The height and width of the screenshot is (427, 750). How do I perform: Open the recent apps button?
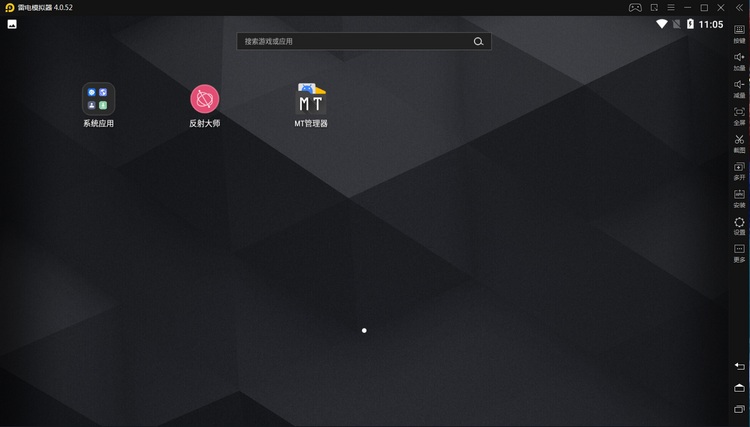coord(739,409)
